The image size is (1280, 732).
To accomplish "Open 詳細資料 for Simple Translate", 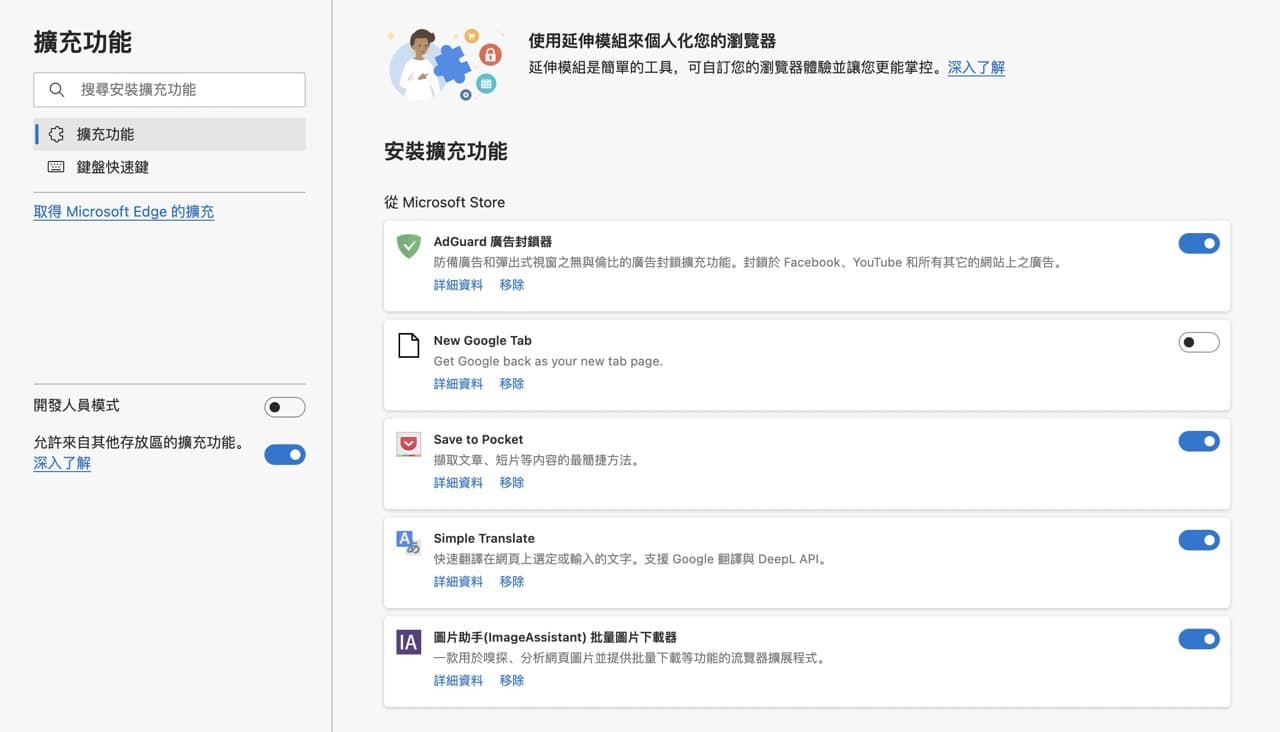I will point(458,582).
